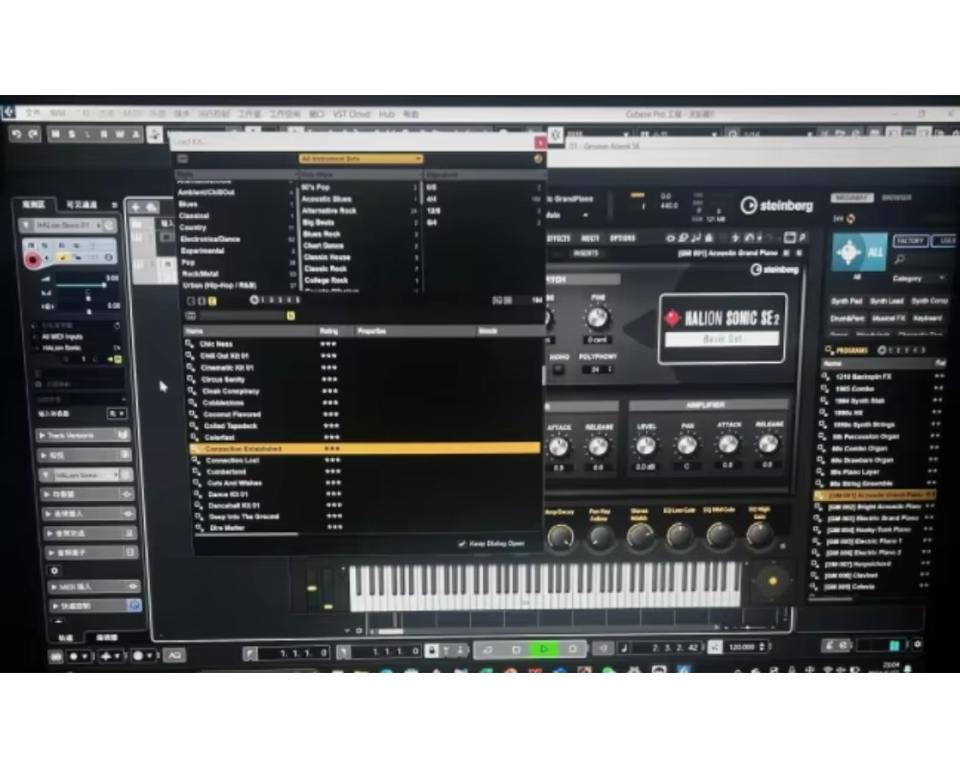Choose the Connection Lost kit
The image size is (960, 768).
[233, 461]
